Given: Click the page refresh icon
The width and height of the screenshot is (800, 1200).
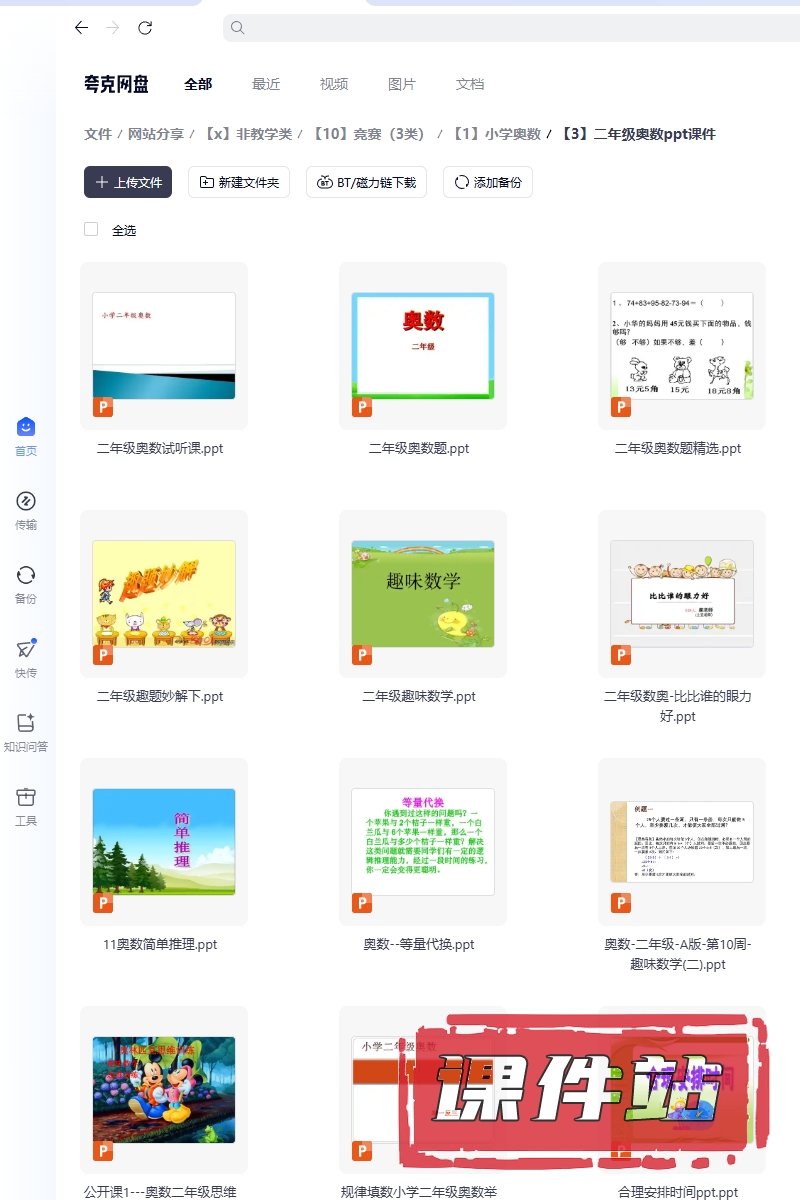Looking at the screenshot, I should tap(145, 28).
